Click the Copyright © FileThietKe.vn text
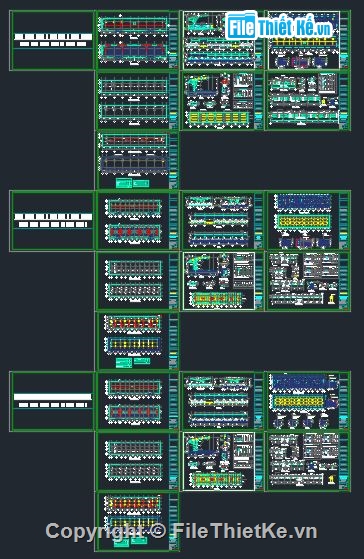This screenshot has width=364, height=559. point(181,531)
